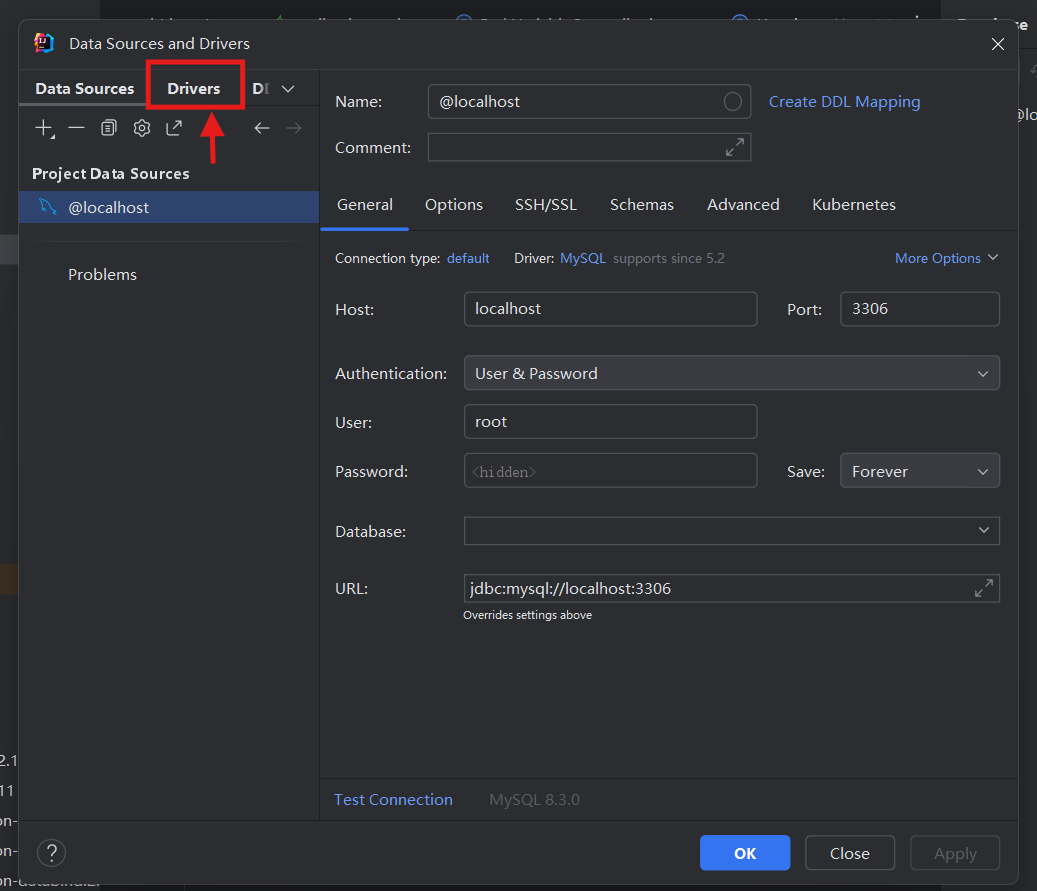Open driver settings gear icon
The width and height of the screenshot is (1037, 891).
pos(142,128)
